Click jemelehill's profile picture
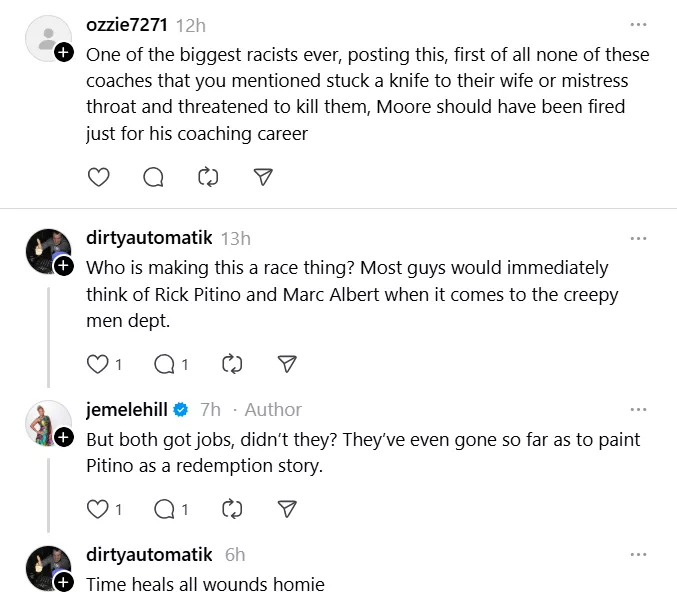677x600 pixels. 46,423
